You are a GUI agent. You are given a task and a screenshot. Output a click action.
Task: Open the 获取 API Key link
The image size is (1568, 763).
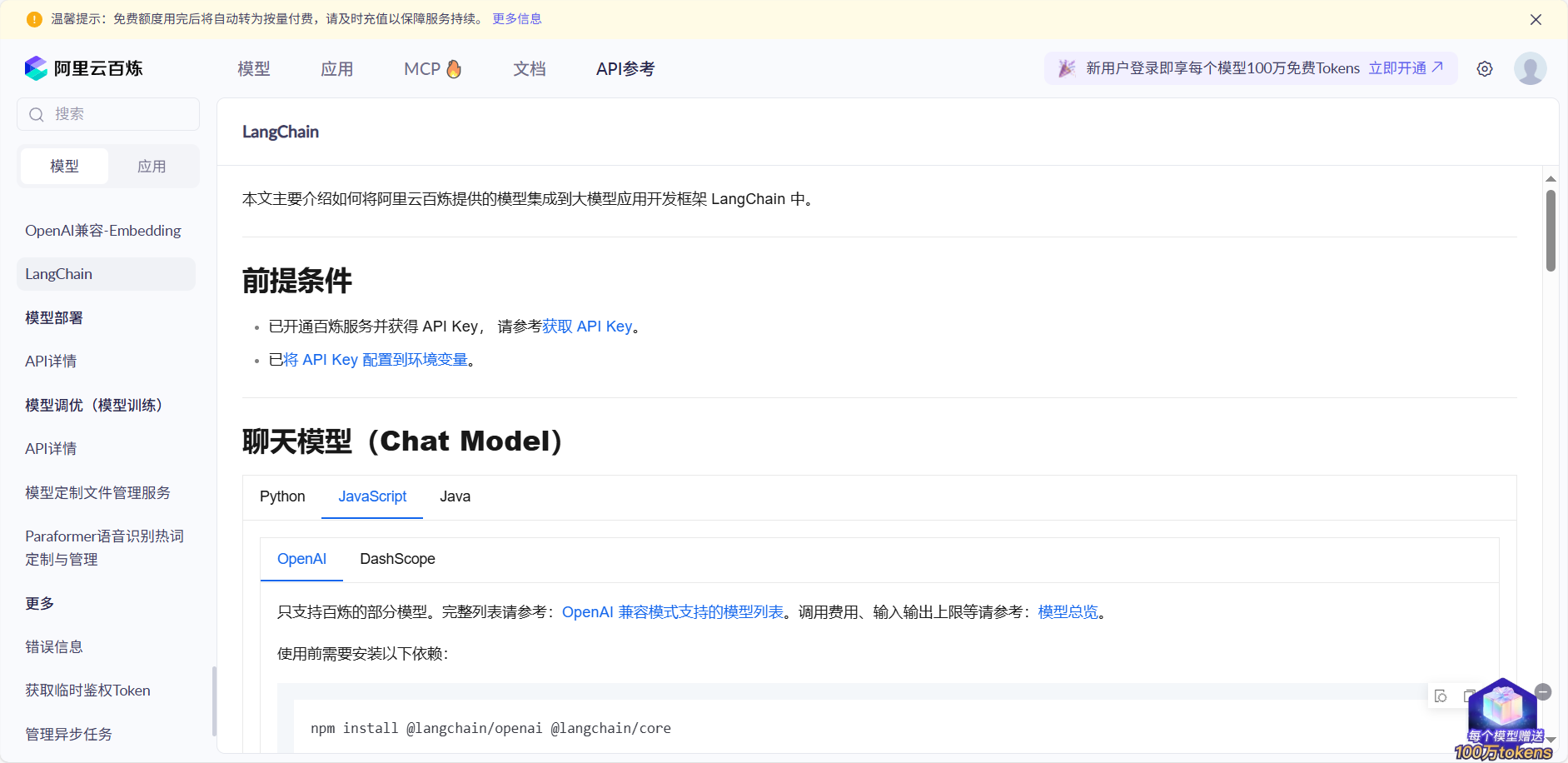tap(588, 326)
